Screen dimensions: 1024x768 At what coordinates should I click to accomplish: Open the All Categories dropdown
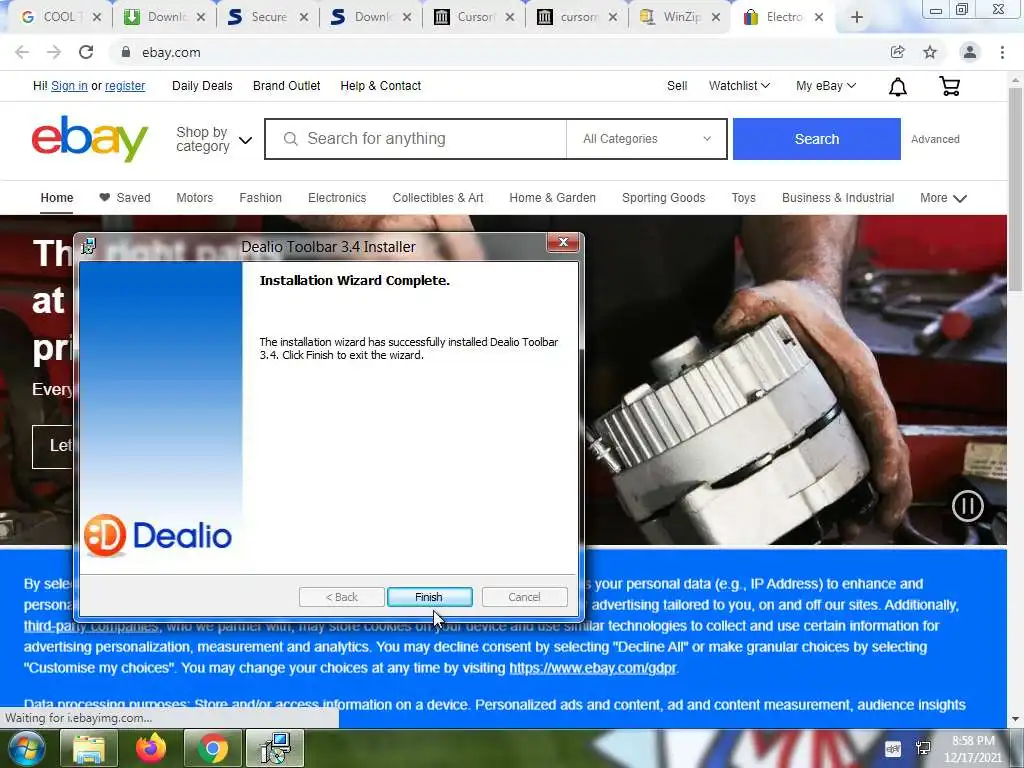[647, 138]
